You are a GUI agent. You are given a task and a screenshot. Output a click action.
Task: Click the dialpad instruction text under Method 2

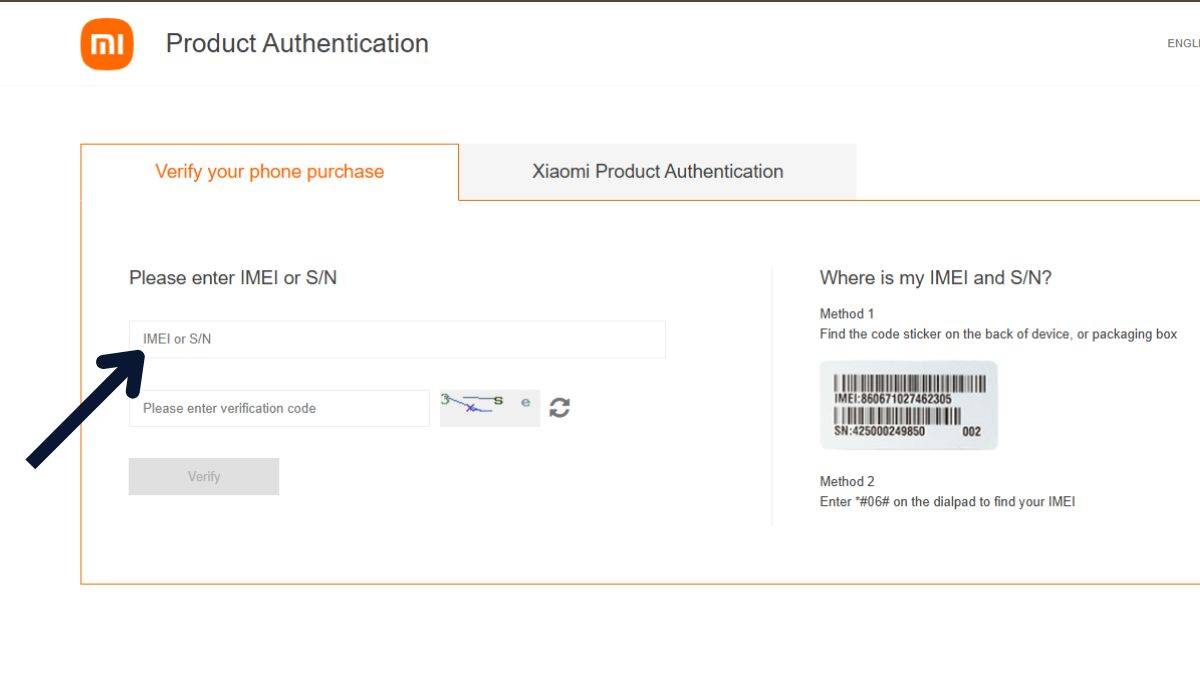(x=946, y=501)
